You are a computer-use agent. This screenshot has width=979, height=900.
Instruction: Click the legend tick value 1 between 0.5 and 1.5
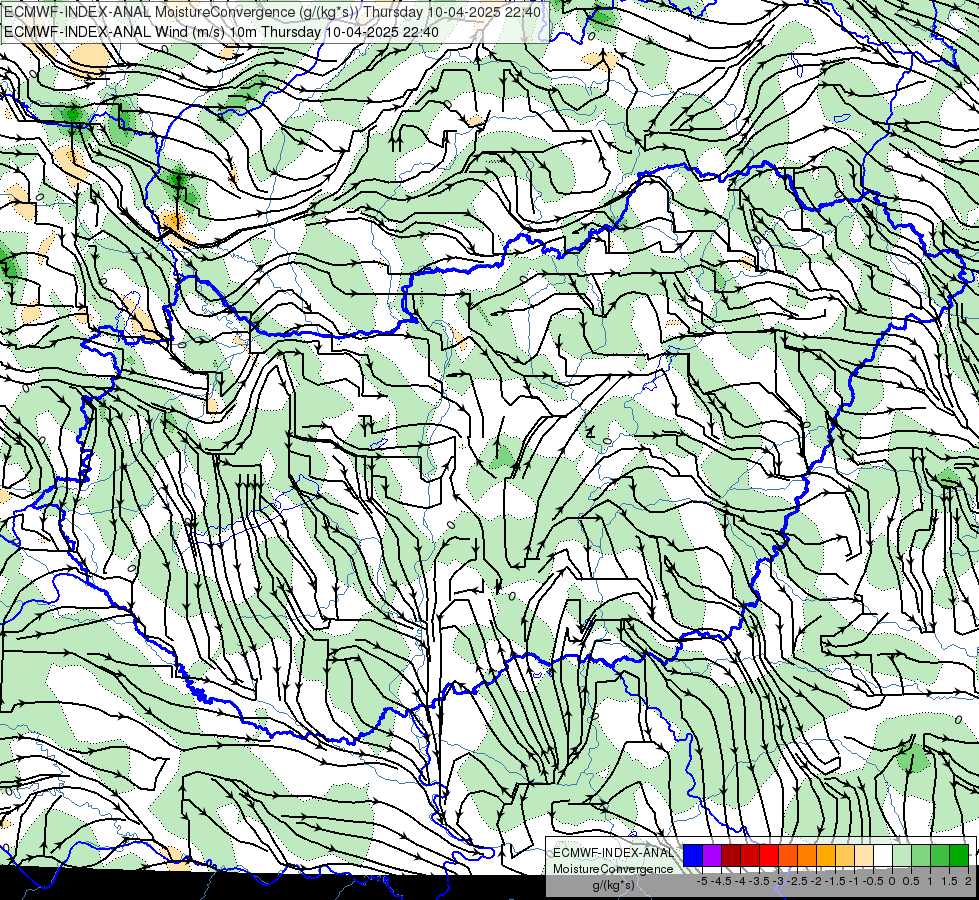[930, 881]
